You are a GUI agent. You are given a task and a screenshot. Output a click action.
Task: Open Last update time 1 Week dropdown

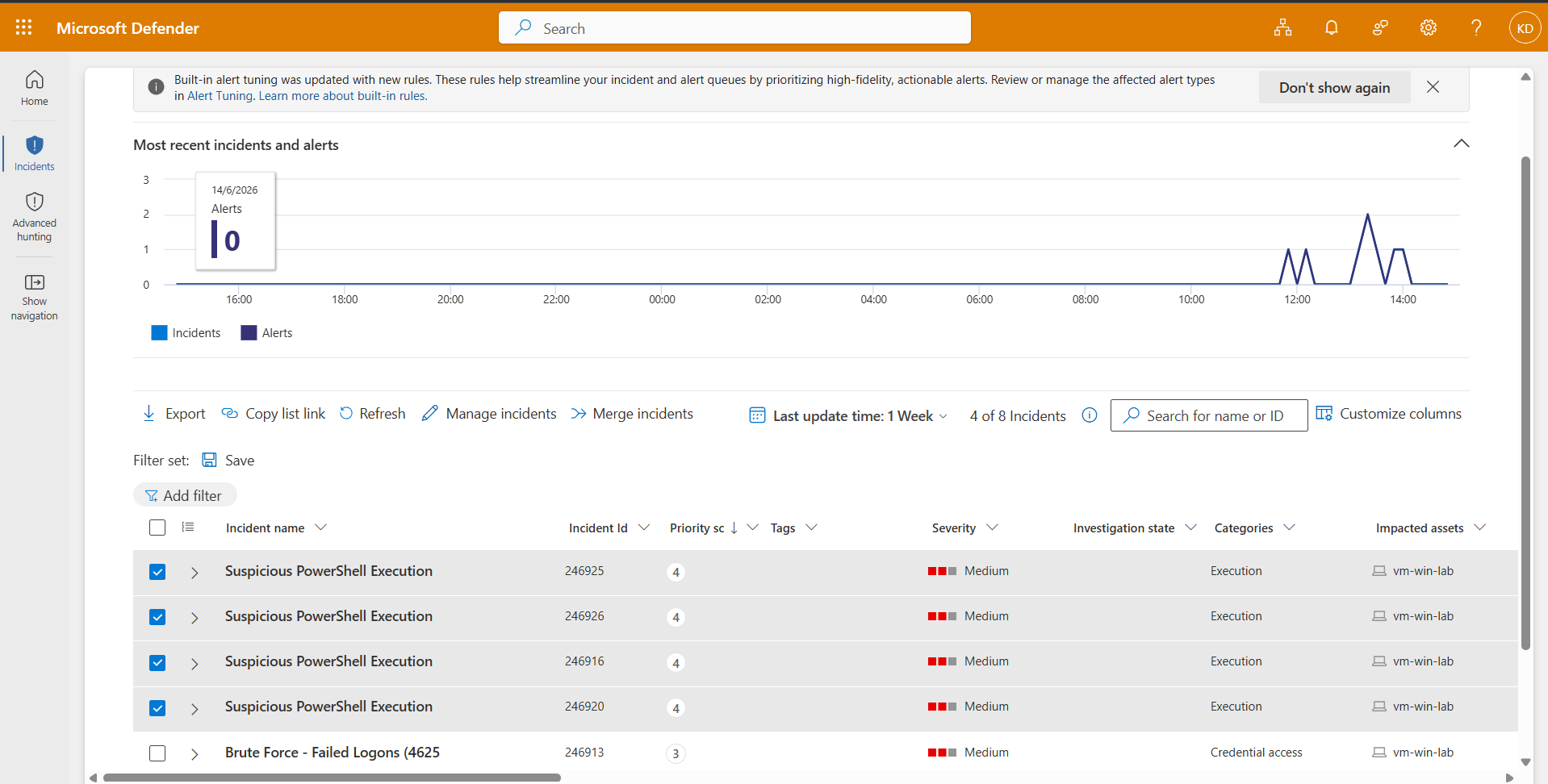[848, 415]
